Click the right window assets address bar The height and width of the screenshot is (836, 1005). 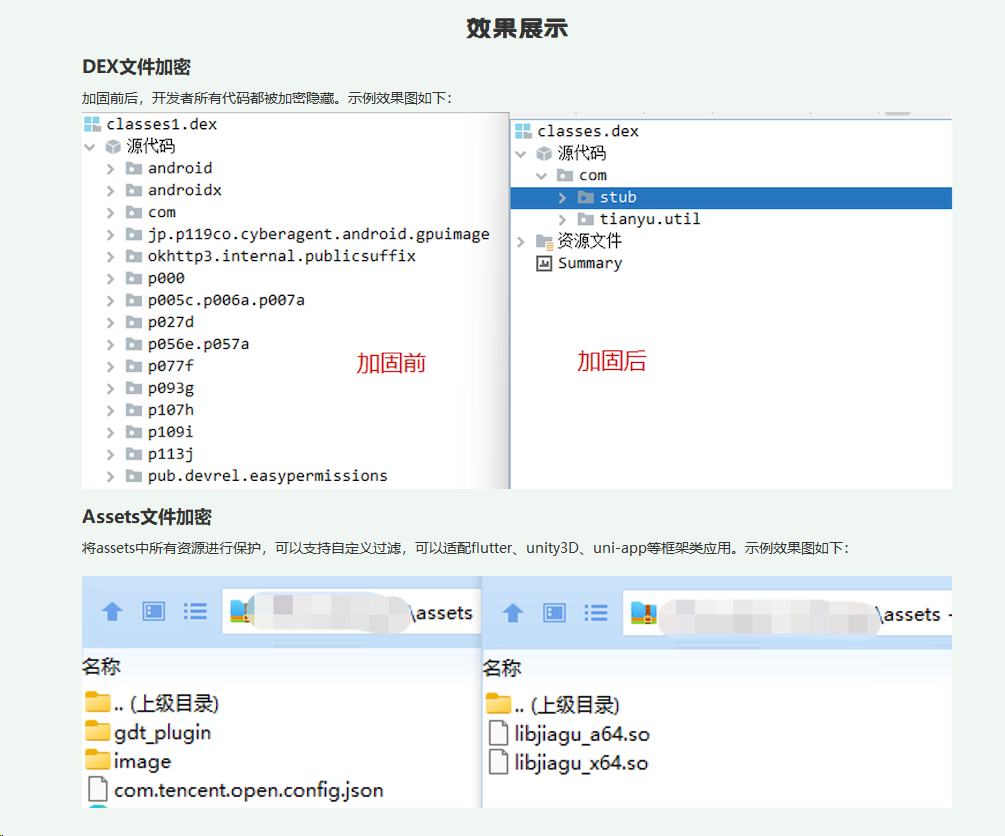pos(787,614)
